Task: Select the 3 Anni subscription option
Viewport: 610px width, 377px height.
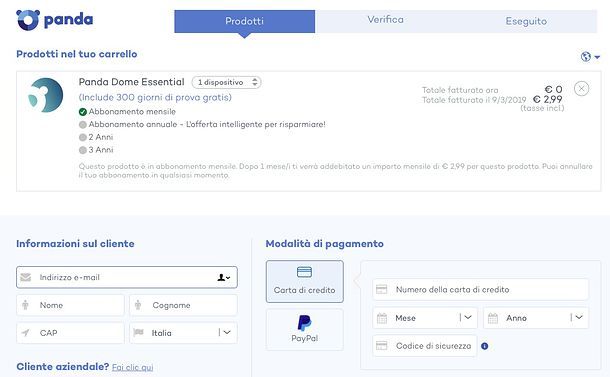Action: pyautogui.click(x=96, y=150)
